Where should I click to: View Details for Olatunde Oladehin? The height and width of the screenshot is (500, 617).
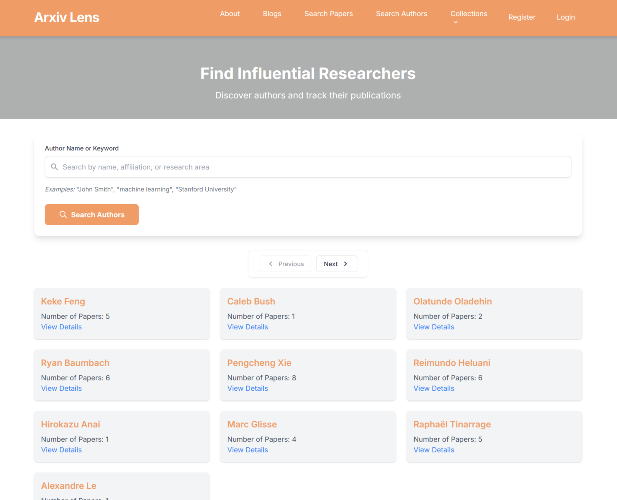tap(434, 327)
